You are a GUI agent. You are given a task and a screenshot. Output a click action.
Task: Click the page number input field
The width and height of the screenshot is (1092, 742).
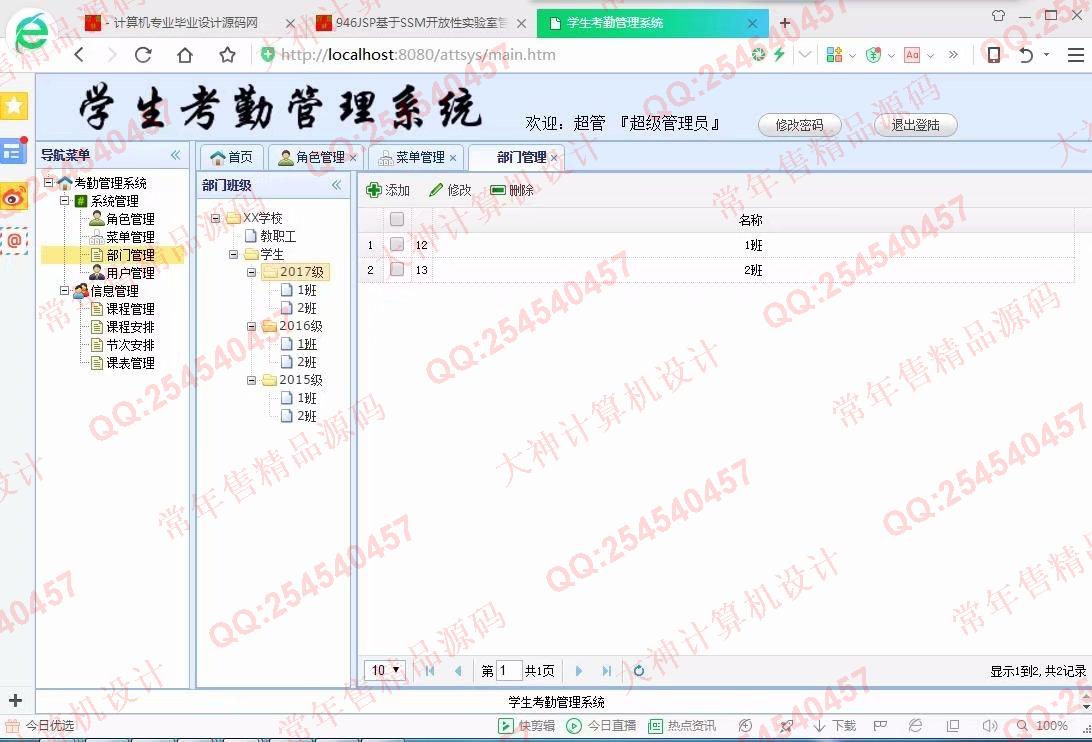point(508,671)
